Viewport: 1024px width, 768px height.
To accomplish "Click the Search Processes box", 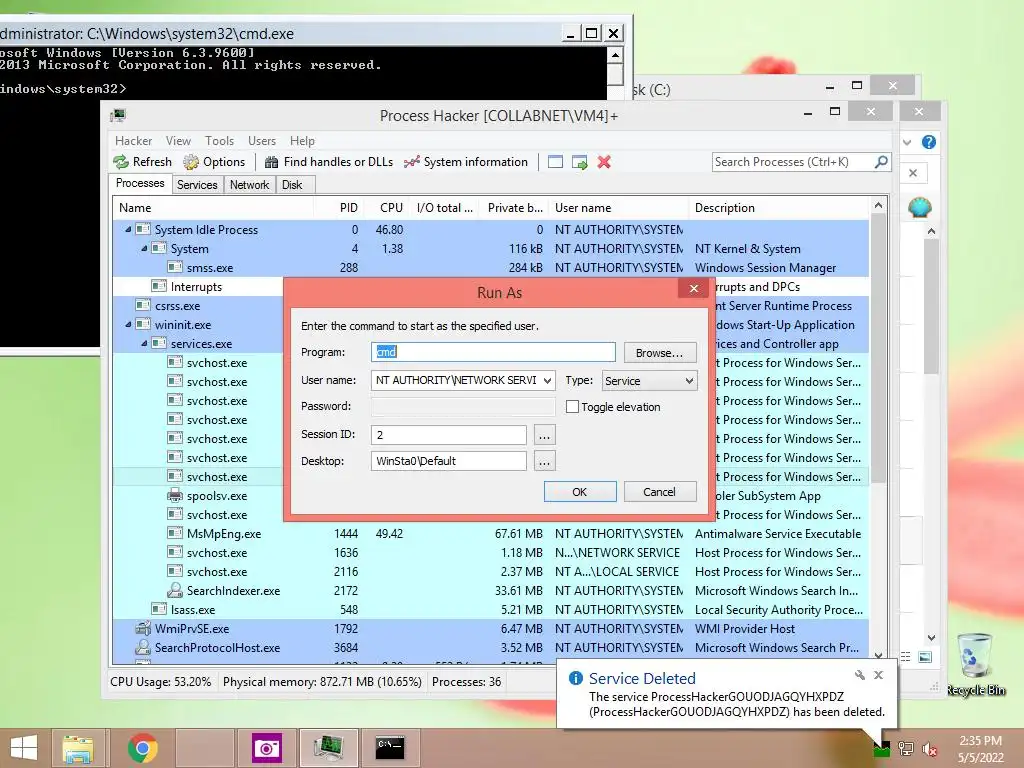I will point(792,162).
